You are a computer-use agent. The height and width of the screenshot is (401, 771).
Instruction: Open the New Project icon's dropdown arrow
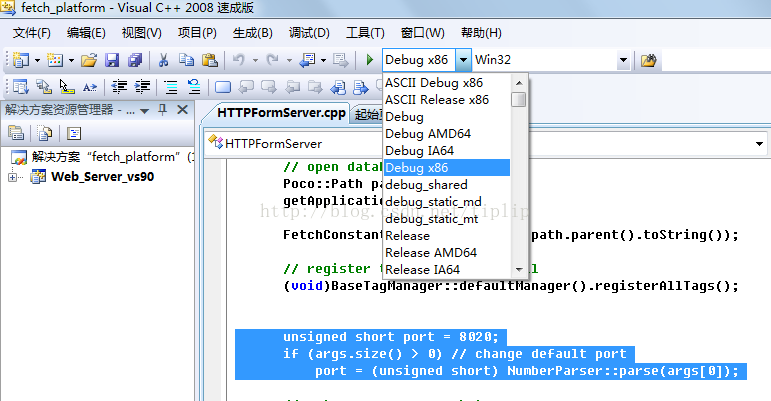(37, 60)
